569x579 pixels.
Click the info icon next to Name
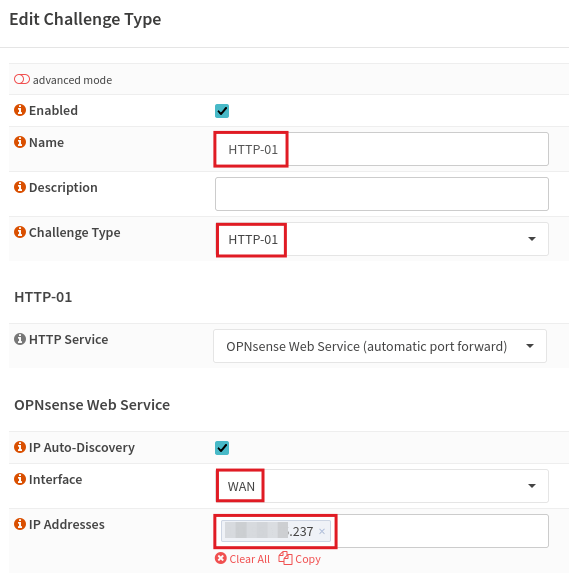pos(20,142)
